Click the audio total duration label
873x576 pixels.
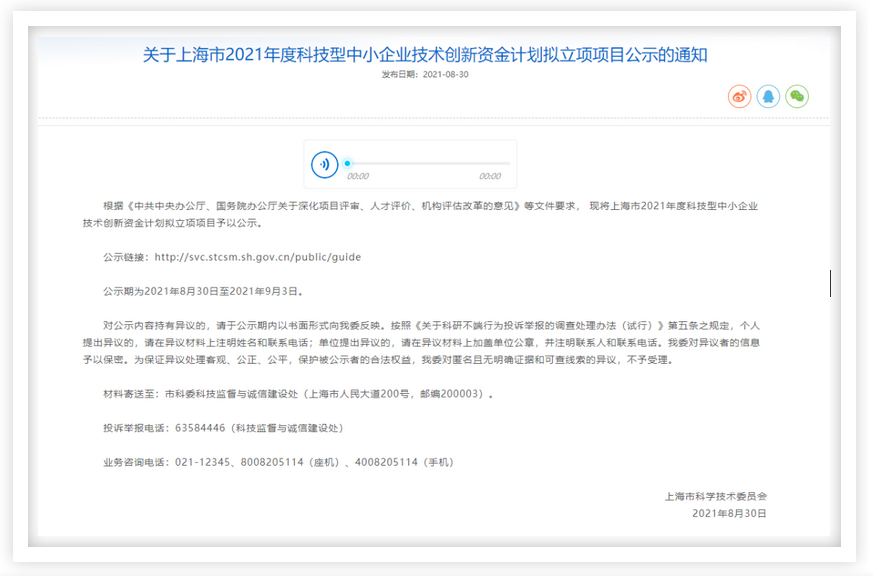489,176
